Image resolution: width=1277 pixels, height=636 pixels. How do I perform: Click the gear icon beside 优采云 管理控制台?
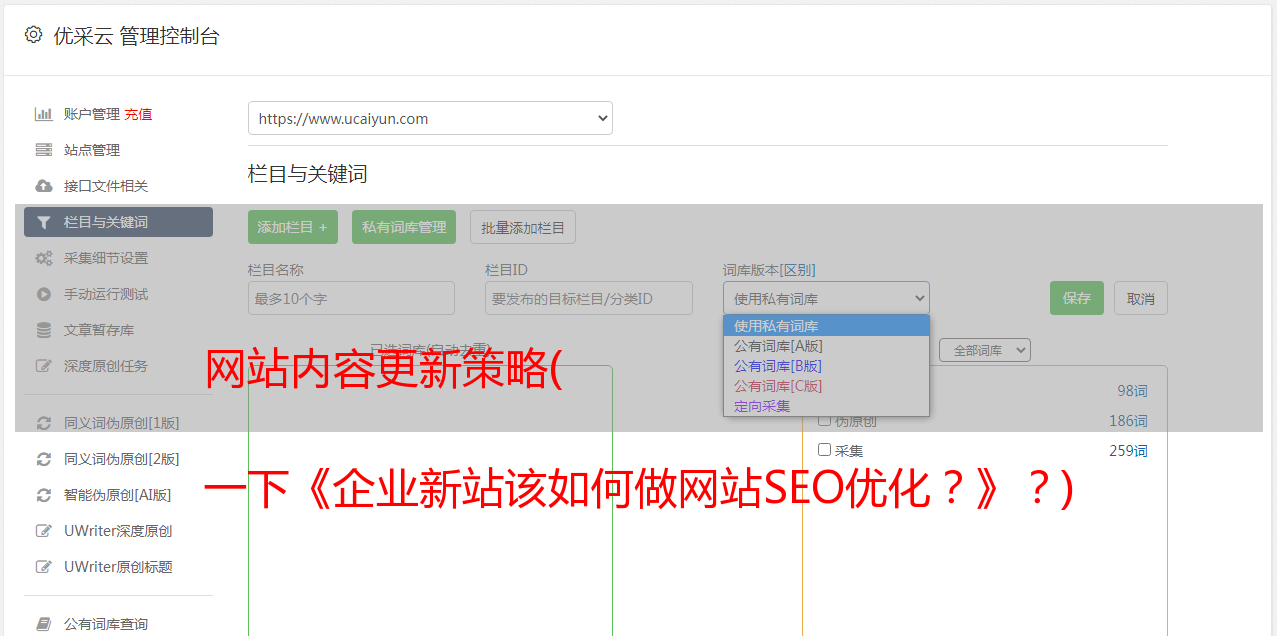33,35
